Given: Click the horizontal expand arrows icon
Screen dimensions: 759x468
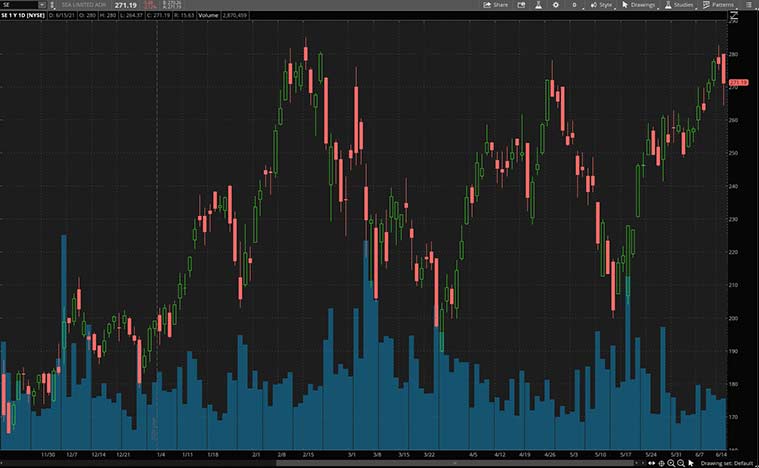Looking at the screenshot, I should [x=651, y=463].
